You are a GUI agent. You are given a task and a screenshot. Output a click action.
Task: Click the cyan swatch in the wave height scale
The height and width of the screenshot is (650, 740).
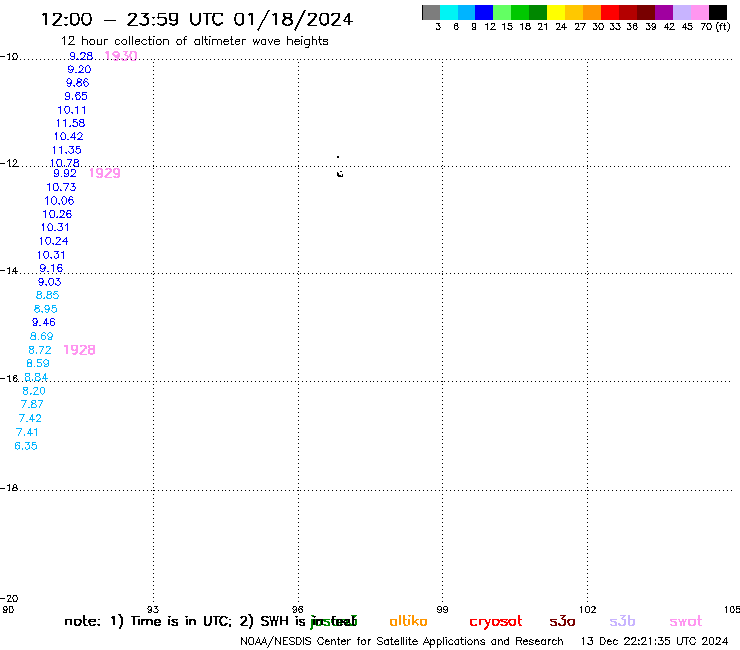449,12
